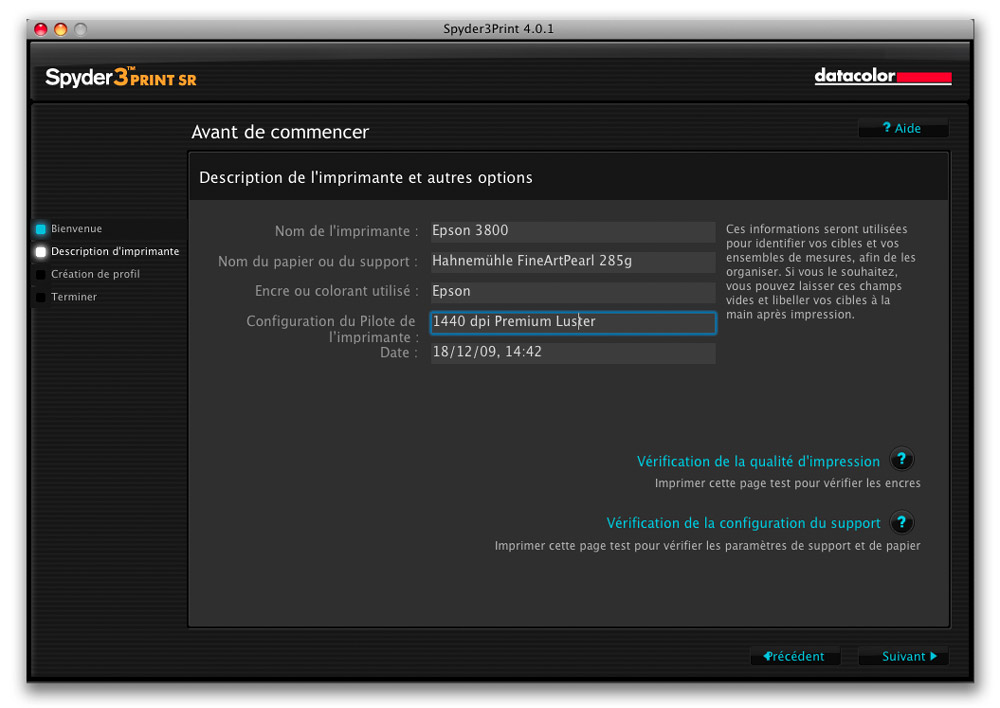This screenshot has height=708, width=1000.
Task: Focus the Nom de l'imprimante field
Action: click(x=573, y=231)
